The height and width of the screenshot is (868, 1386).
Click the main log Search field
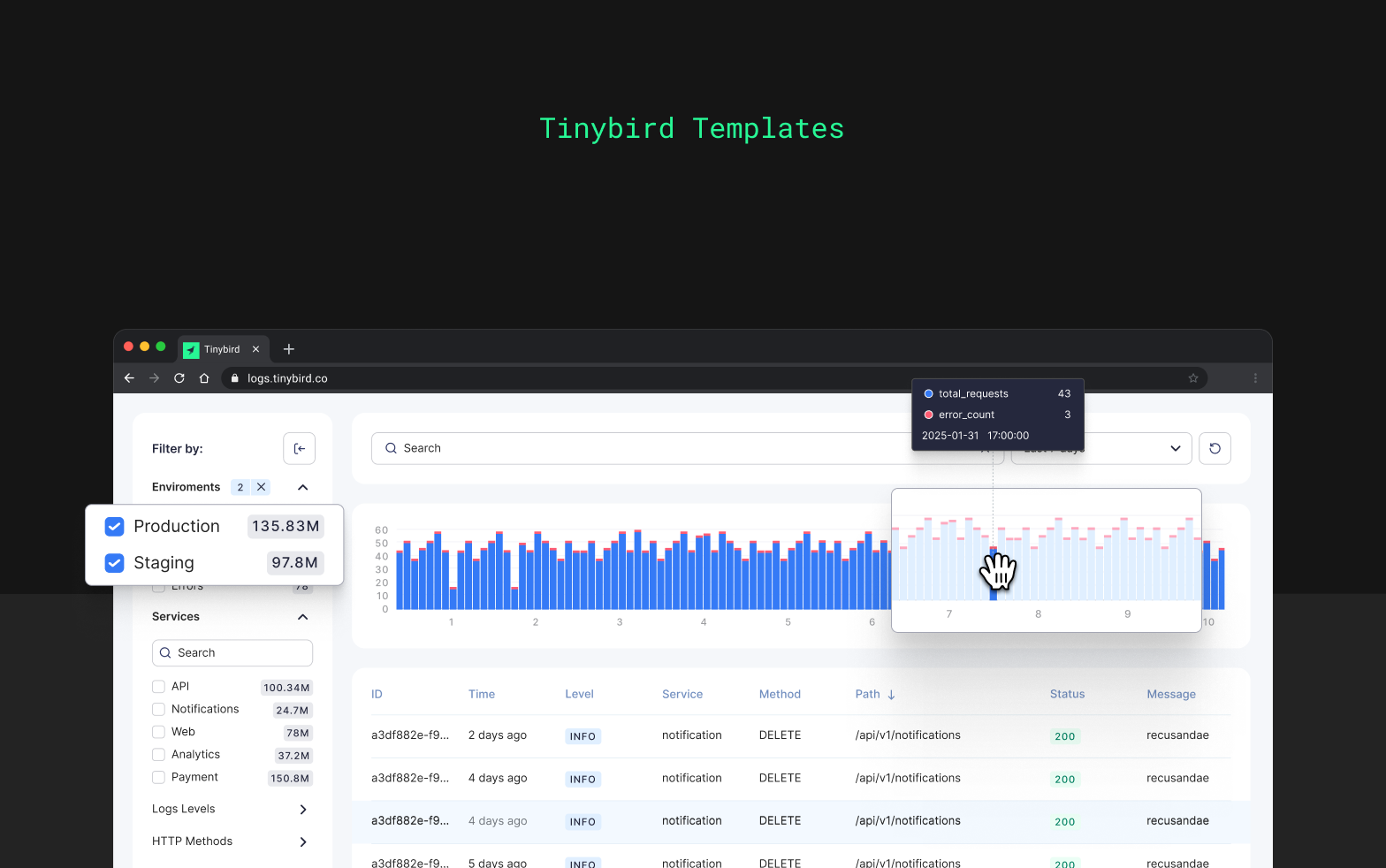688,448
